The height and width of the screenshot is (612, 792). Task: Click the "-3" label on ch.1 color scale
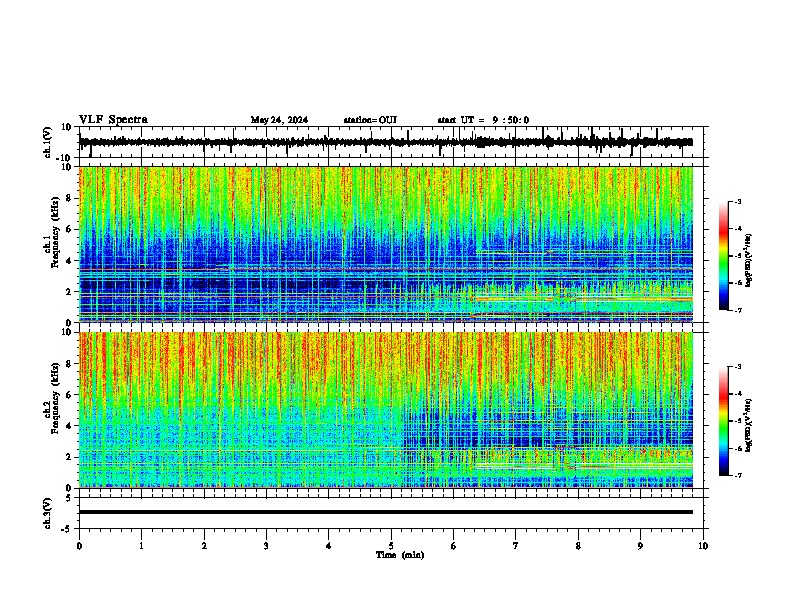tap(738, 201)
